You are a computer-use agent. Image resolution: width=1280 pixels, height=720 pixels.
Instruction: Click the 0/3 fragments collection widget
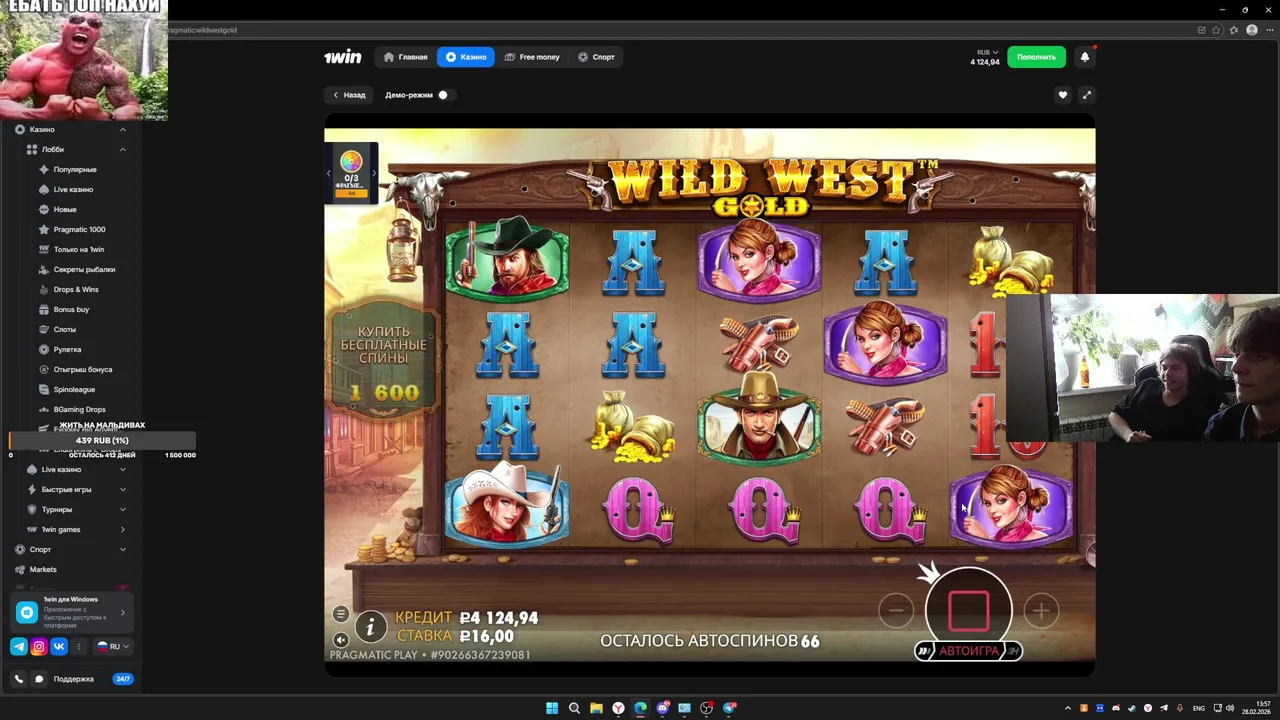click(351, 172)
